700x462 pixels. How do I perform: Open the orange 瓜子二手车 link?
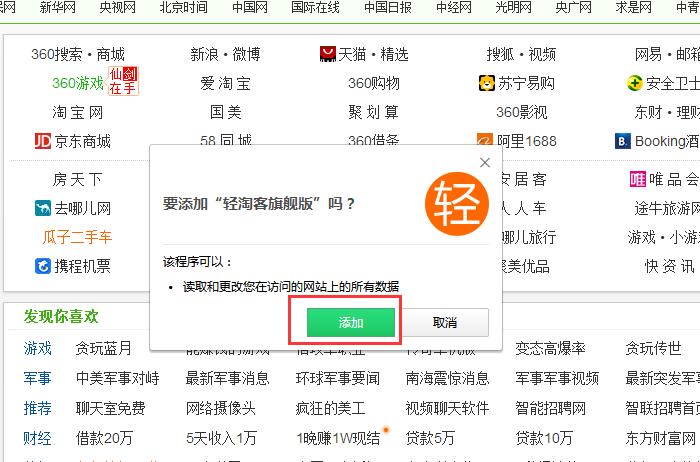coord(77,237)
